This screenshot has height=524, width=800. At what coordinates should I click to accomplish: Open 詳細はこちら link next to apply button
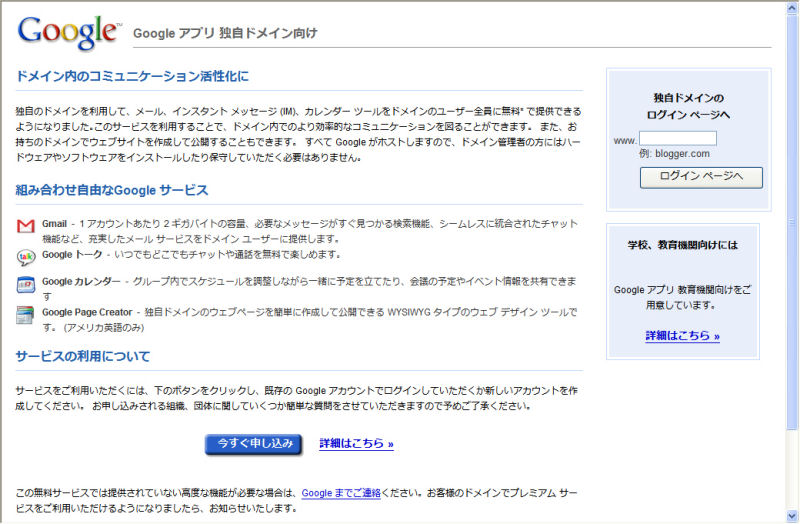click(356, 443)
